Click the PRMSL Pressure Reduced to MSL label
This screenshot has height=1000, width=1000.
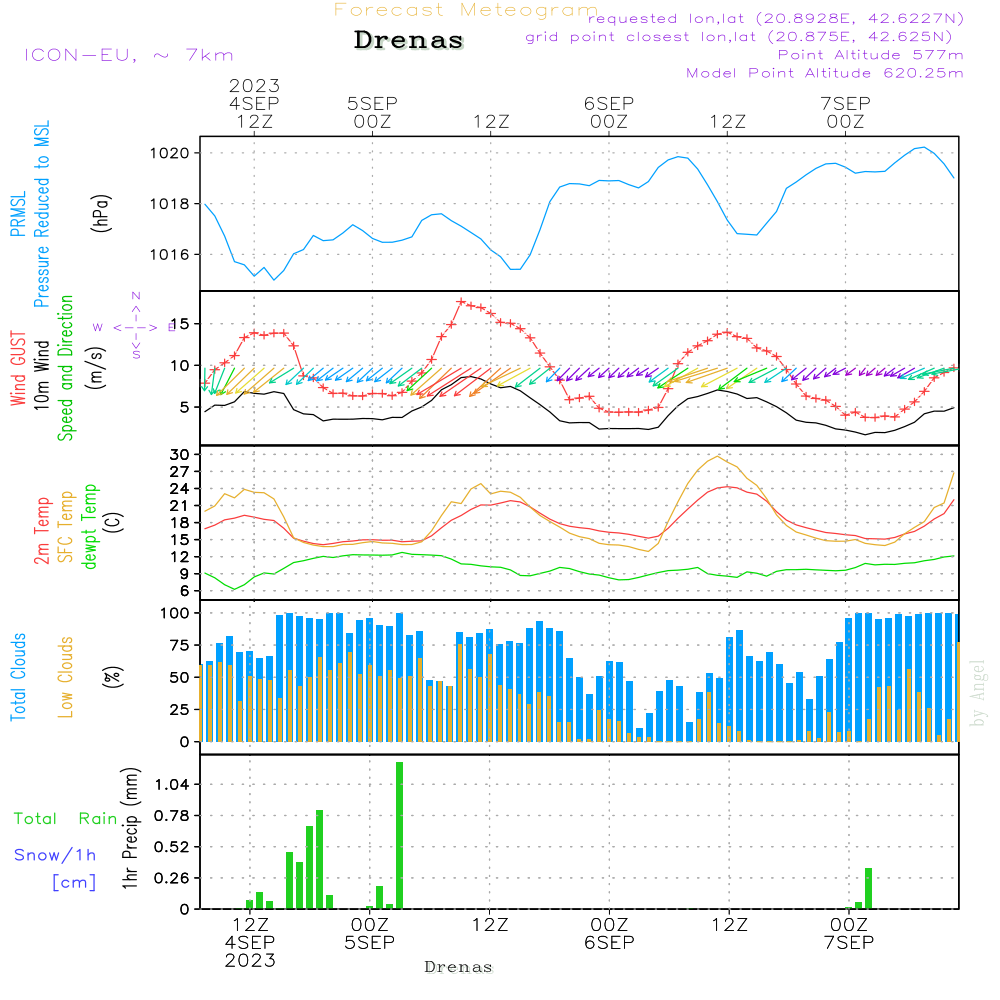[x=30, y=214]
